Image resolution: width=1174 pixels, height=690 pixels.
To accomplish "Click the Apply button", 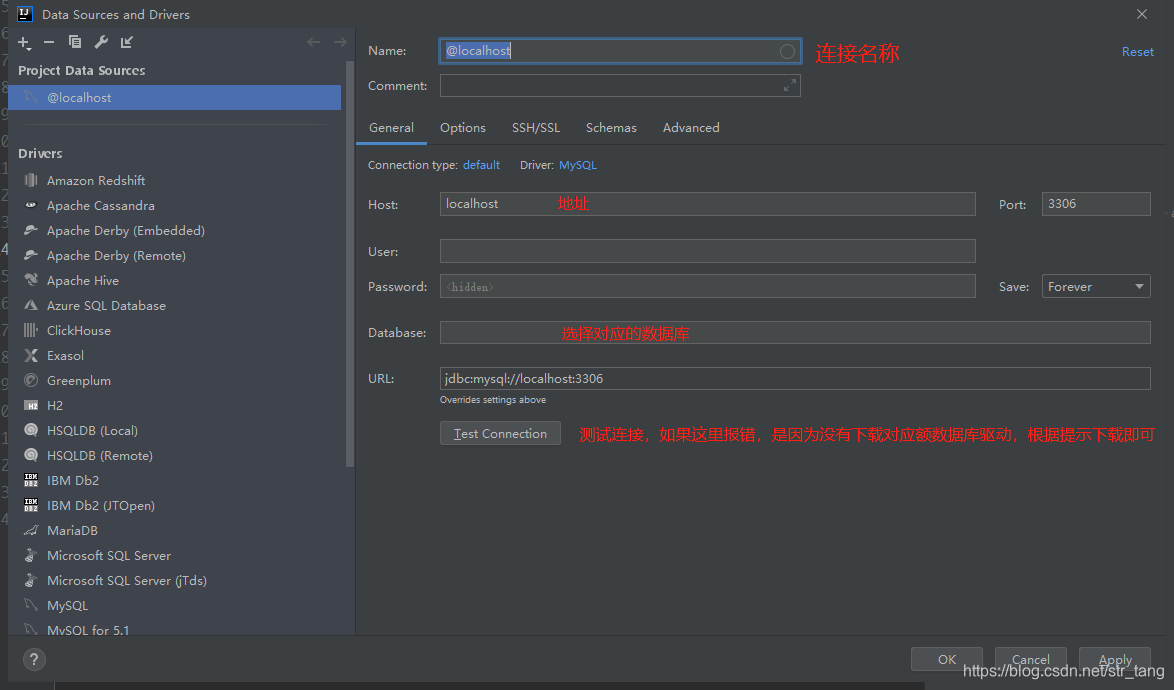I will (x=1115, y=659).
